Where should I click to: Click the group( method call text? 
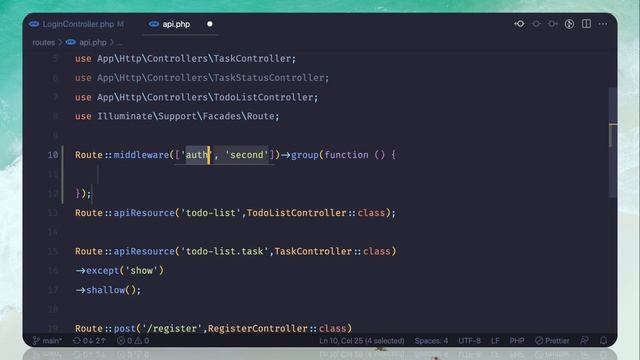308,155
